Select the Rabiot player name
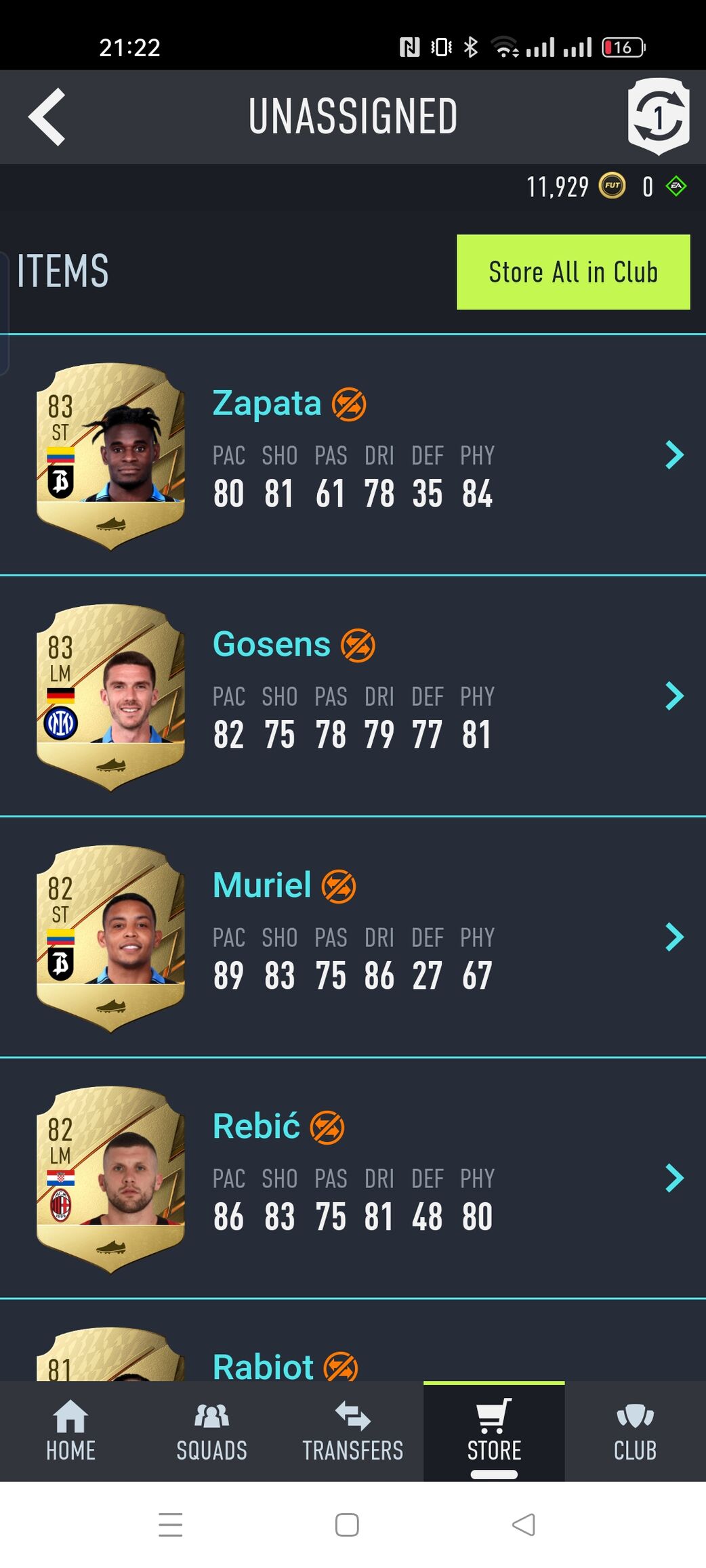This screenshot has height=1568, width=706. 263,1365
